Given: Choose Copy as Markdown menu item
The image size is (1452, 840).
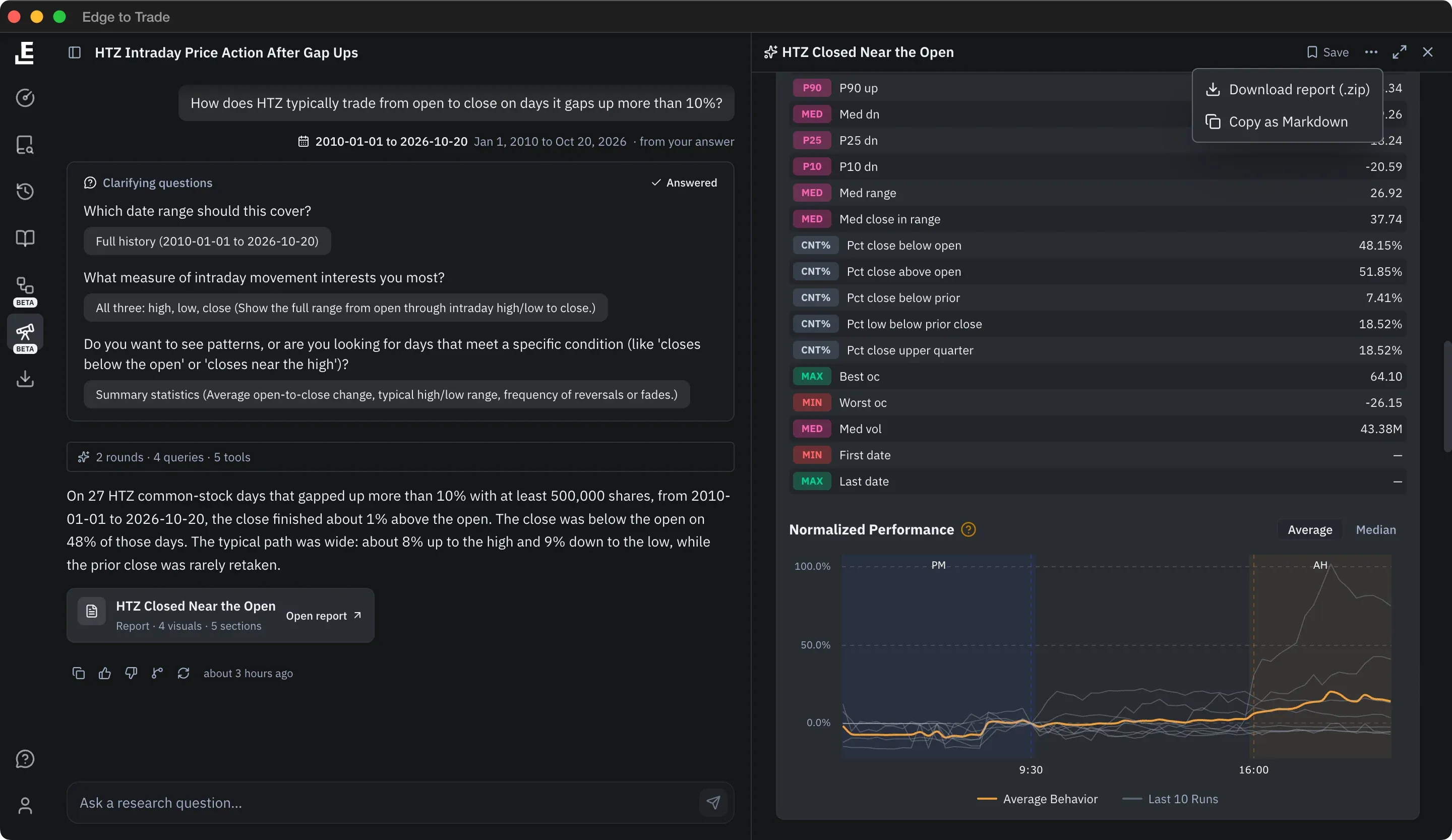Looking at the screenshot, I should pos(1287,122).
